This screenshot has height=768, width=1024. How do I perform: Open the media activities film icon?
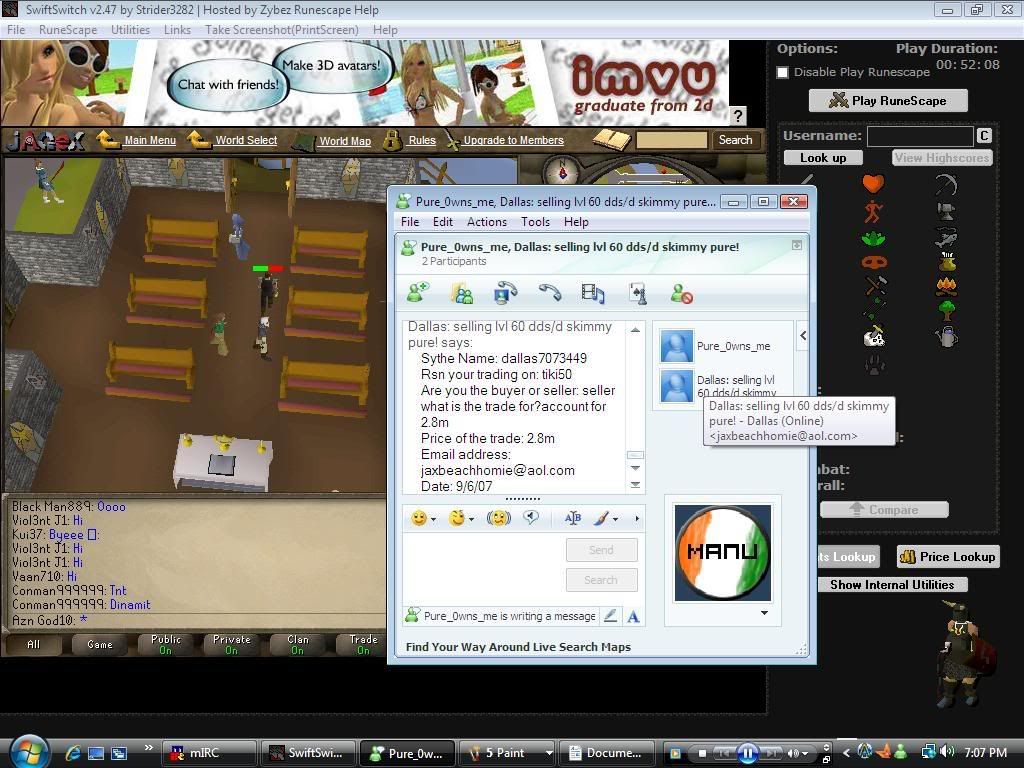click(592, 293)
